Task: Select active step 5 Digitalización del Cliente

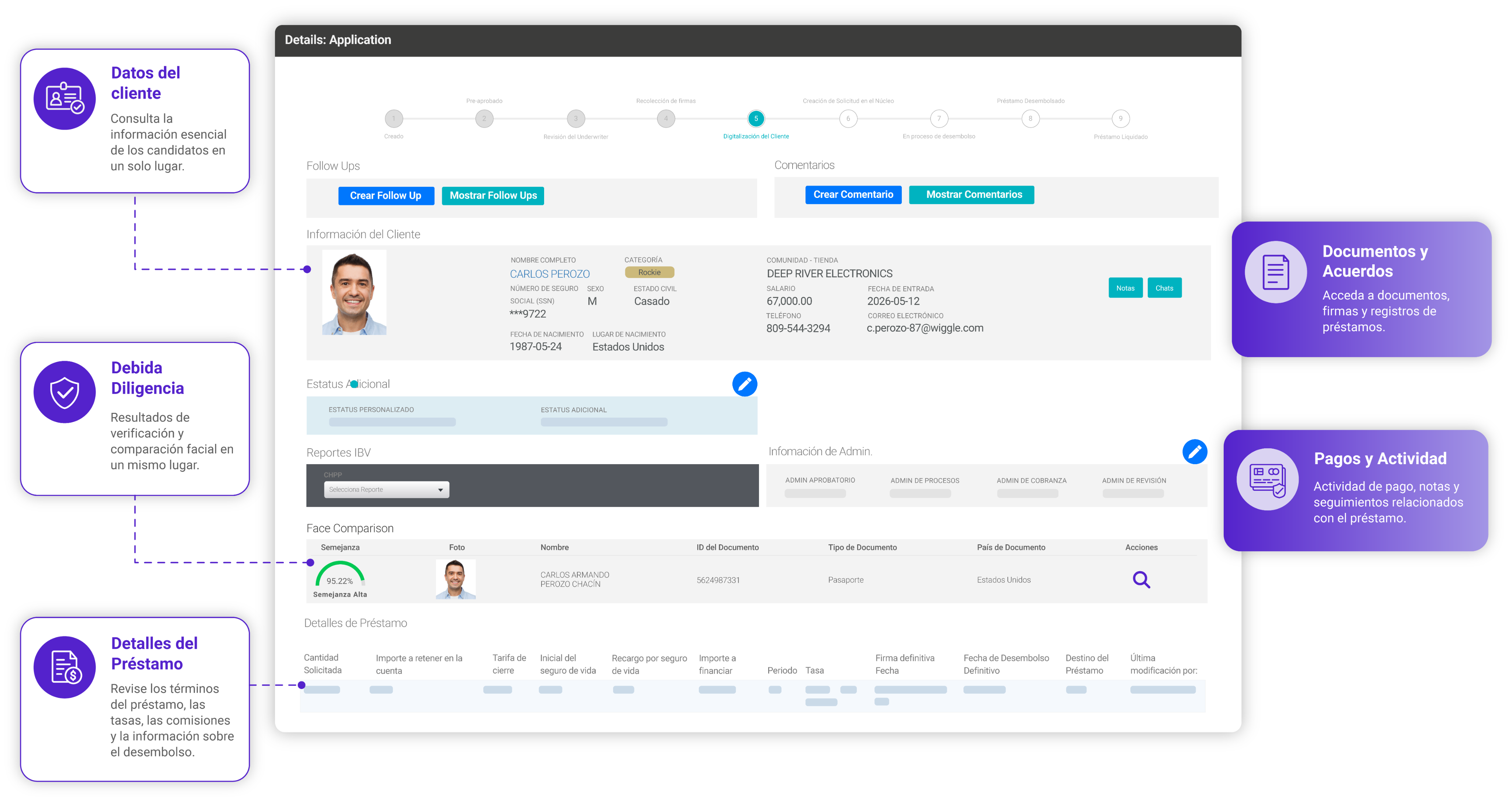Action: point(756,119)
